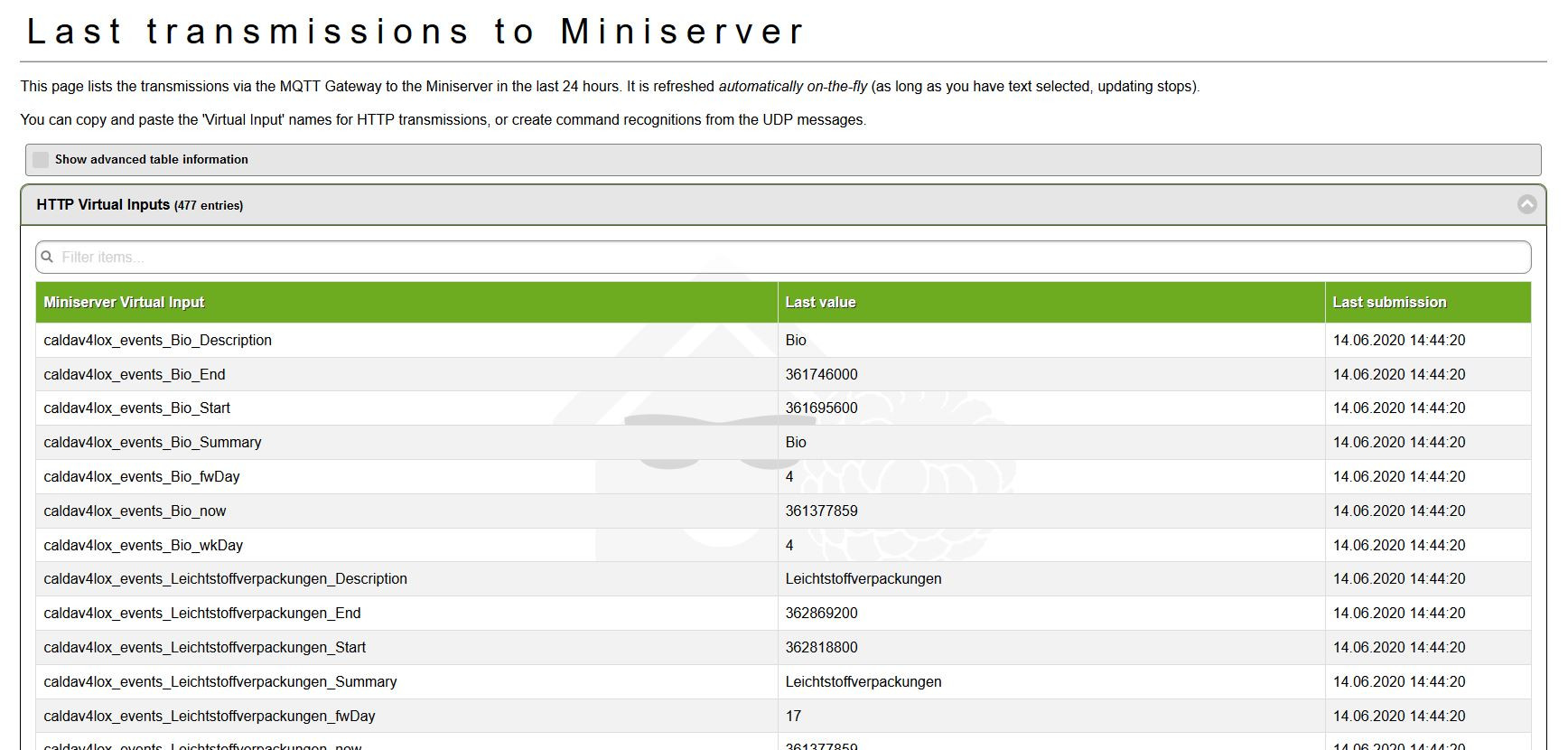Click the submission timestamp in the Leichtstoffverpackungen_Summary row

1399,682
